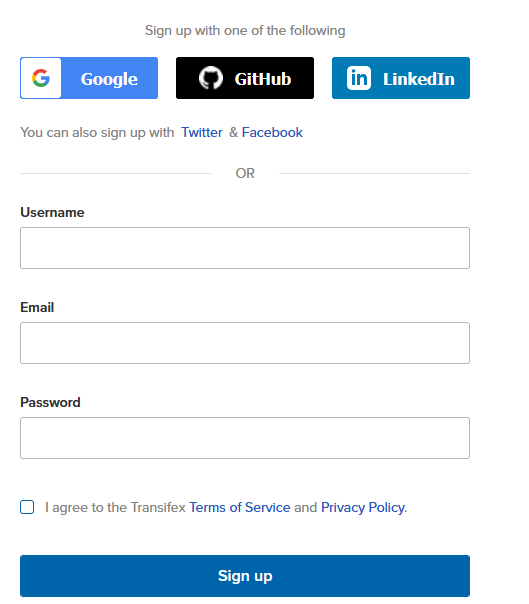The image size is (529, 604).
Task: Tick the agree to terms checkbox
Action: [27, 507]
